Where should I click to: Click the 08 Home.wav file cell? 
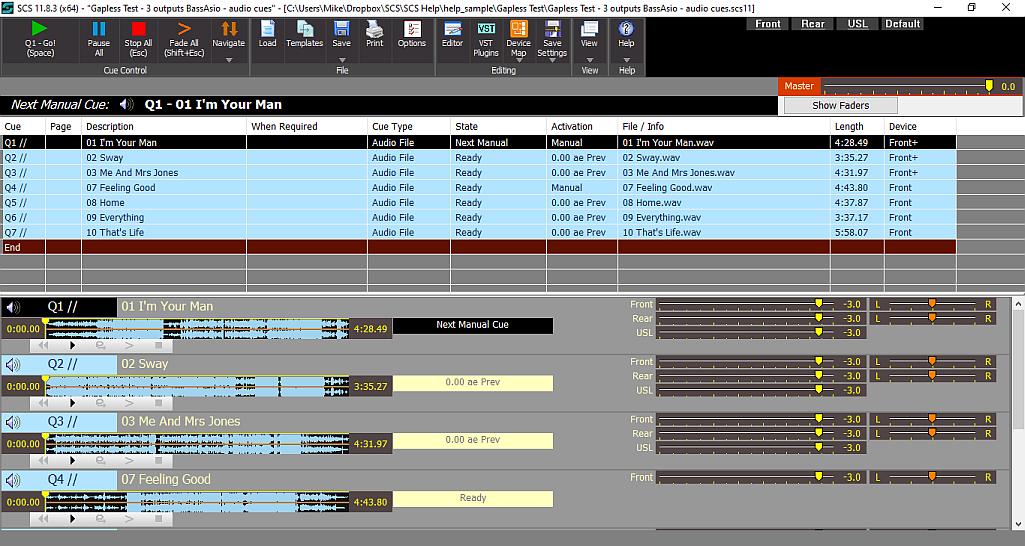click(724, 203)
